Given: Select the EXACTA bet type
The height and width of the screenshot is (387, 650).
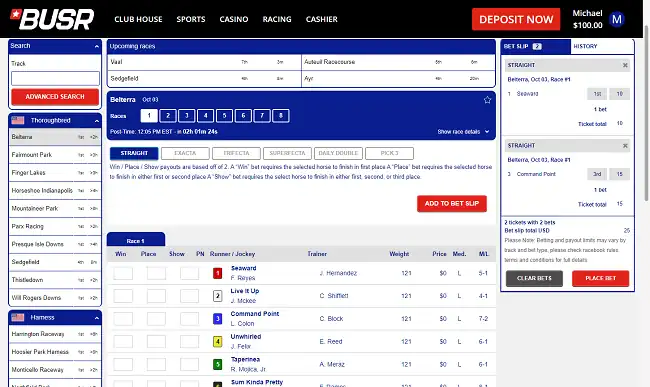Looking at the screenshot, I should [x=185, y=153].
